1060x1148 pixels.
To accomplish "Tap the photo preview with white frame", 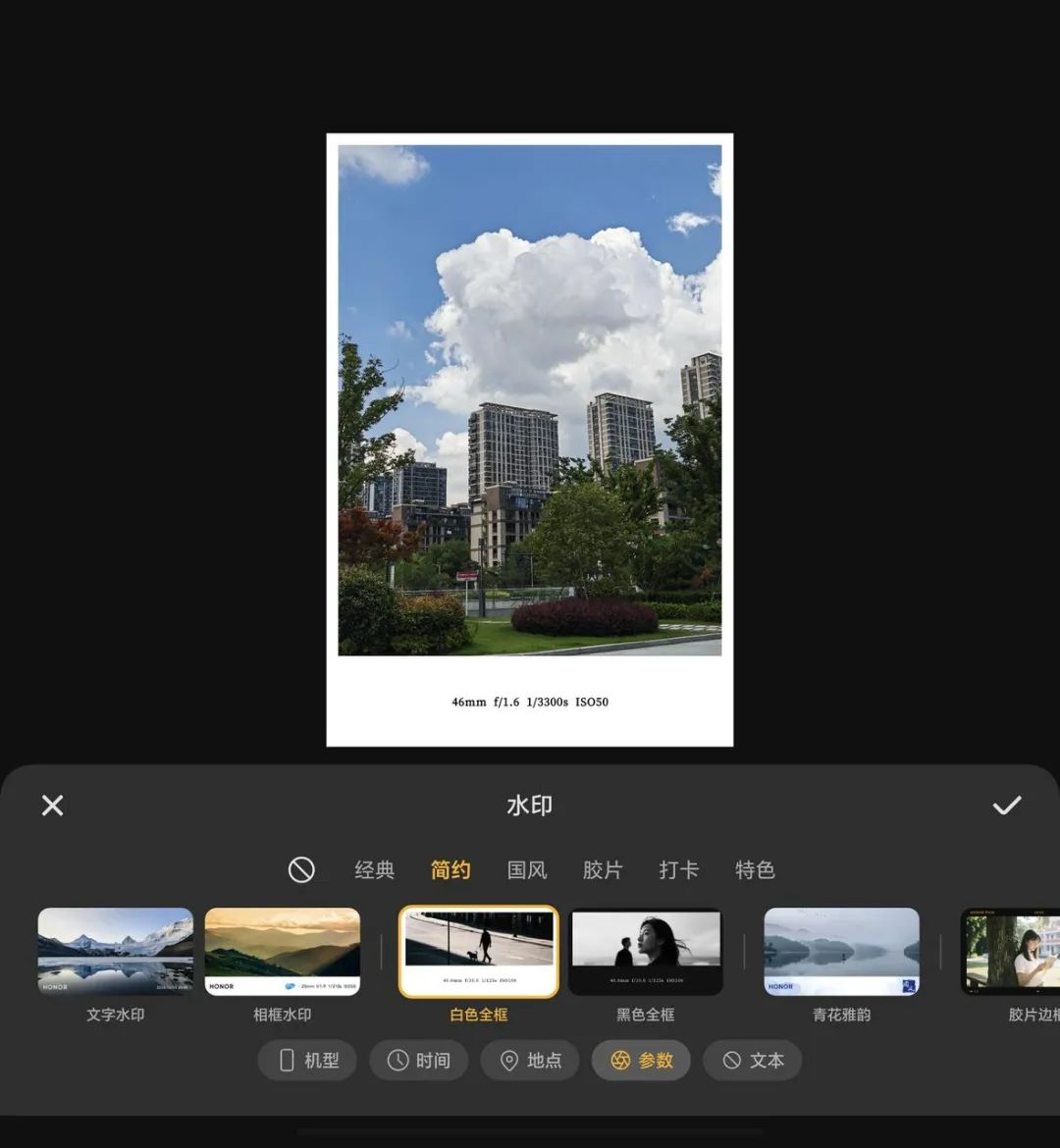I will tap(530, 440).
